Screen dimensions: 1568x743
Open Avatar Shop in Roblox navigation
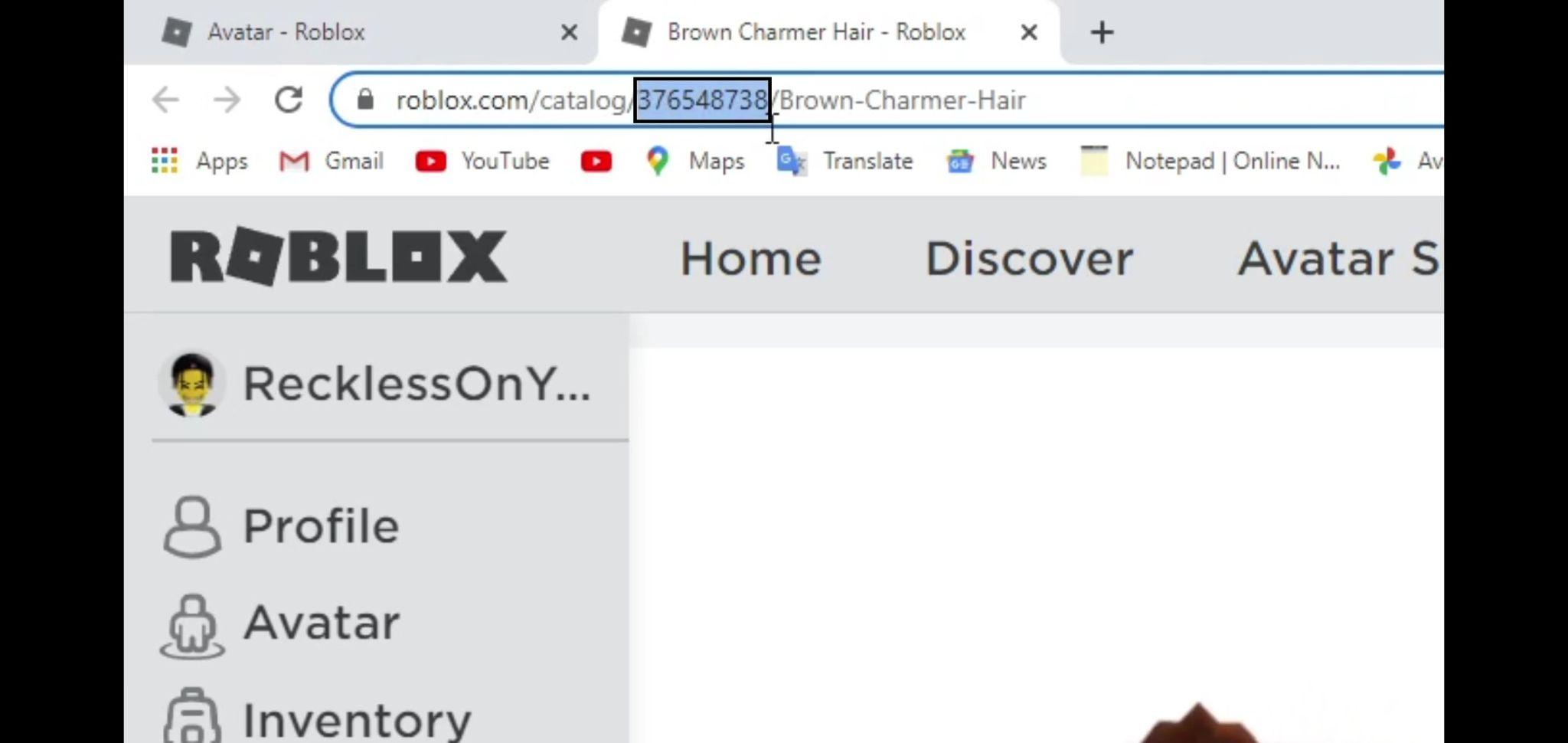click(x=1340, y=258)
